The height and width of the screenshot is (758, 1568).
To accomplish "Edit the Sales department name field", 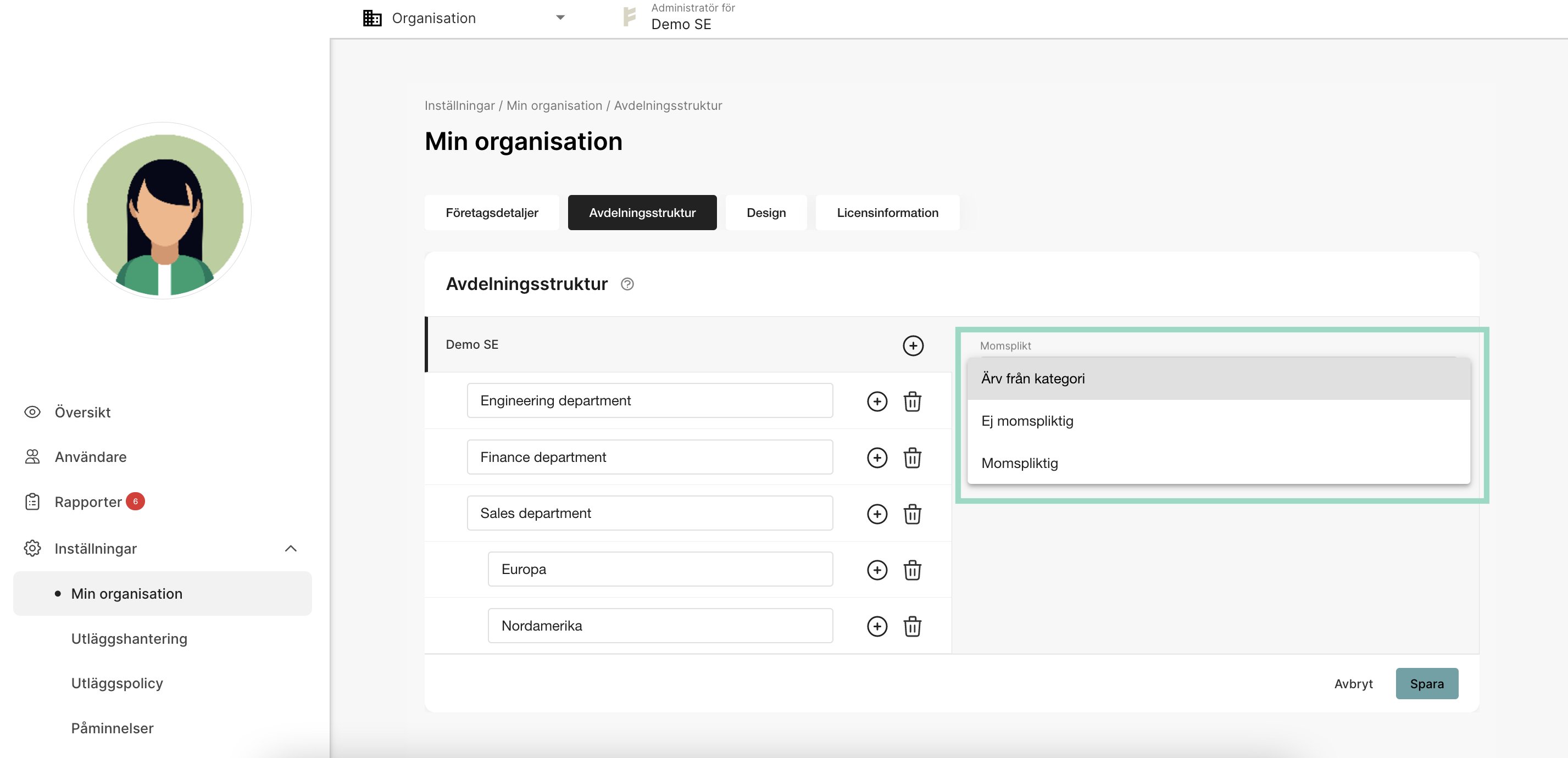I will click(649, 513).
